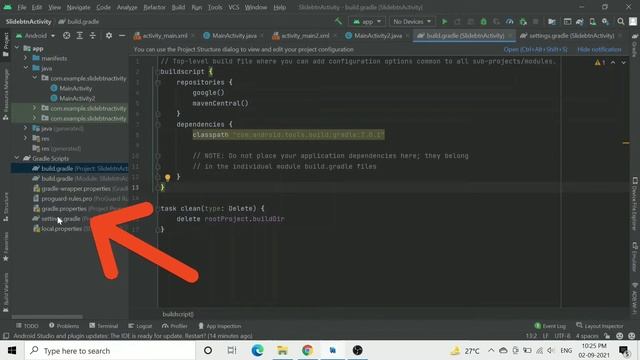Viewport: 640px width, 360px height.
Task: Open Microsoft Edge from the taskbar
Action: [257, 350]
